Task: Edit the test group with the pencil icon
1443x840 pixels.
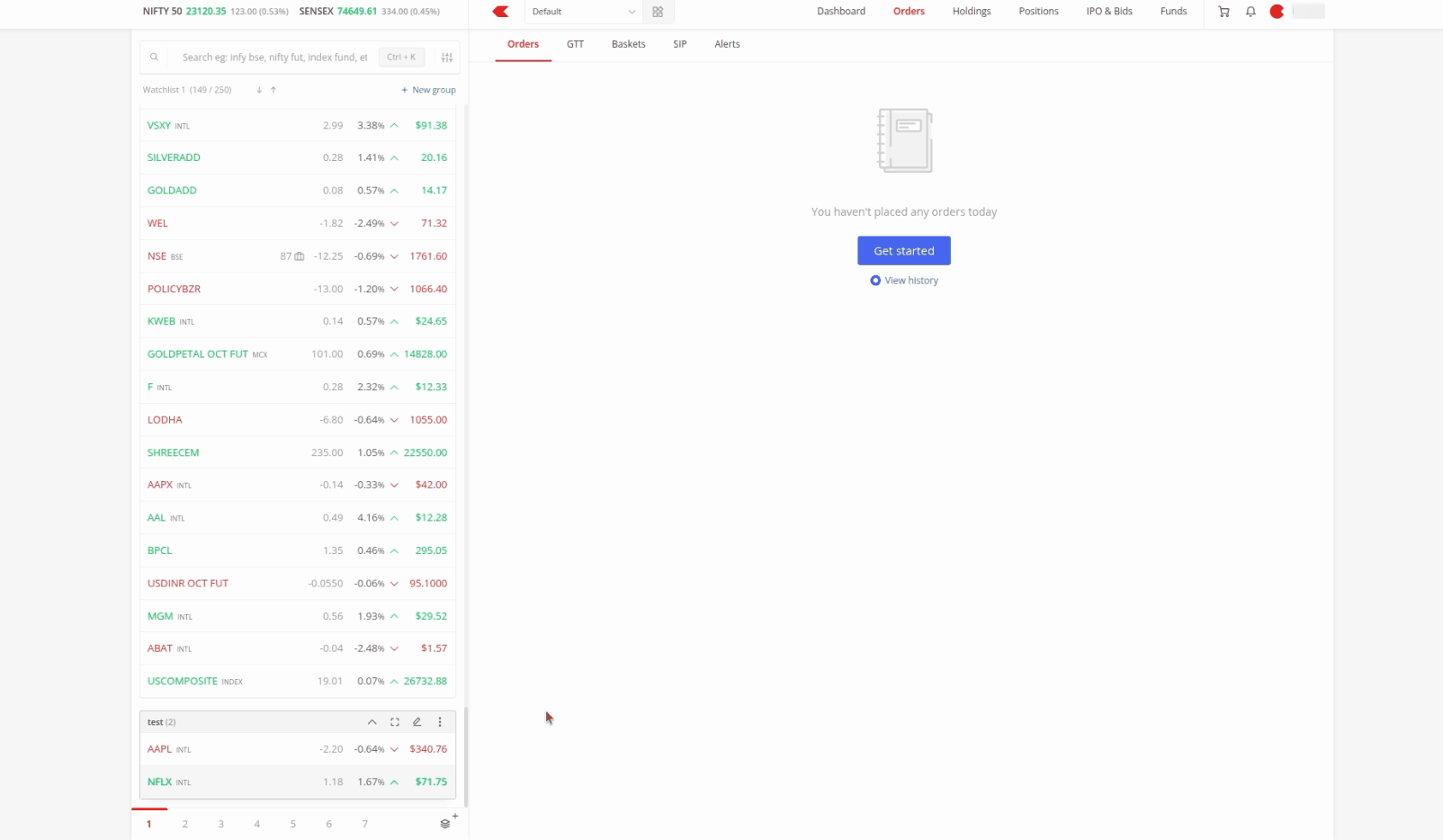Action: point(417,722)
